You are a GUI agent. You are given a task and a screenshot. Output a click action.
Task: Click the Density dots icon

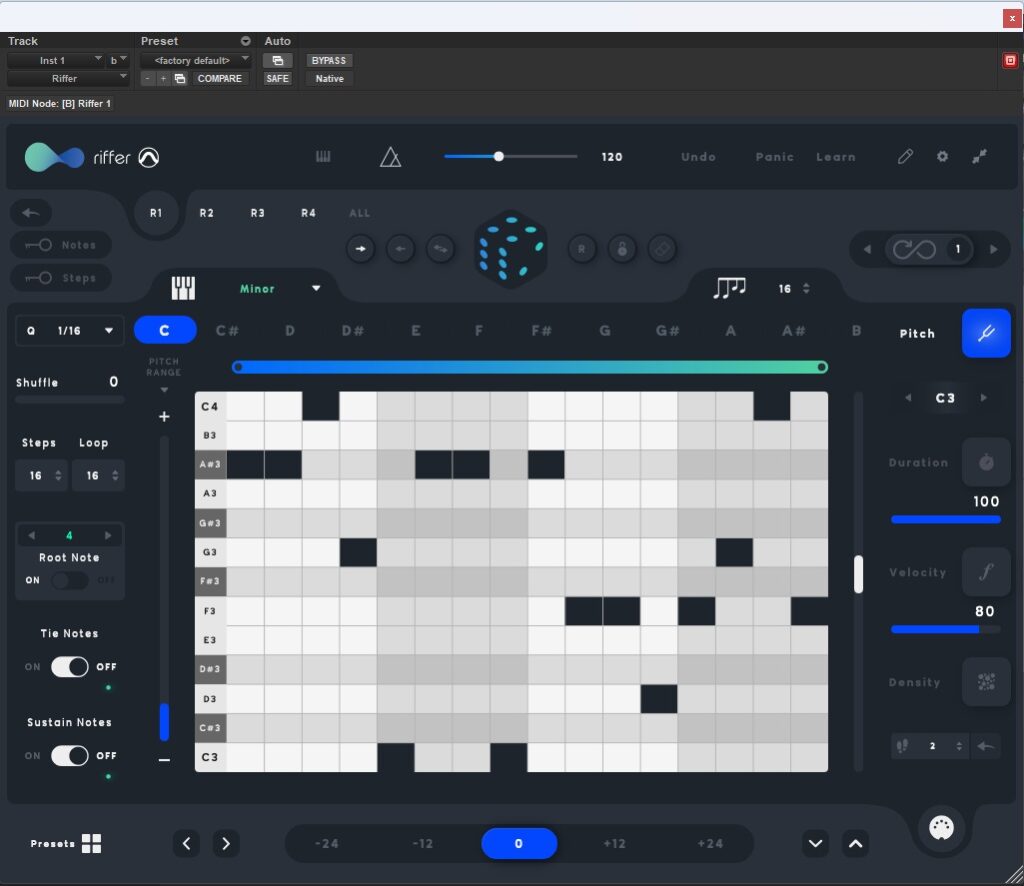click(986, 682)
